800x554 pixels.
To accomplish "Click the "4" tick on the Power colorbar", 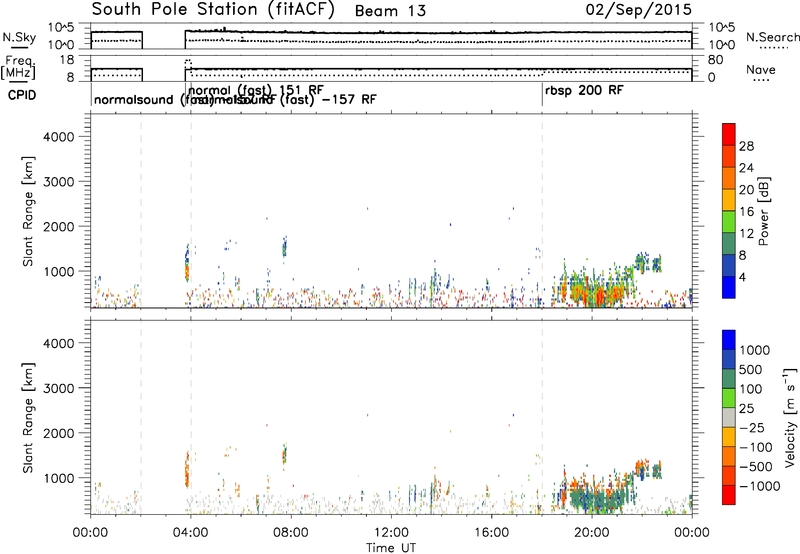I will [x=742, y=277].
